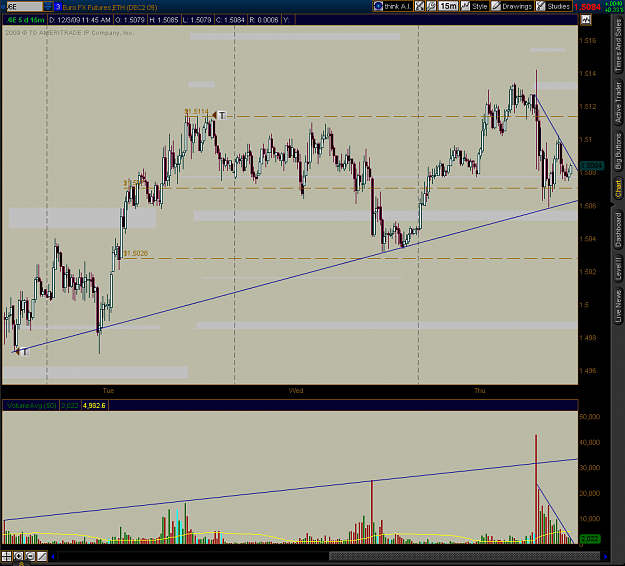The width and height of the screenshot is (625, 566).
Task: Click the small circle icon left of symbol field
Action: (3, 7)
